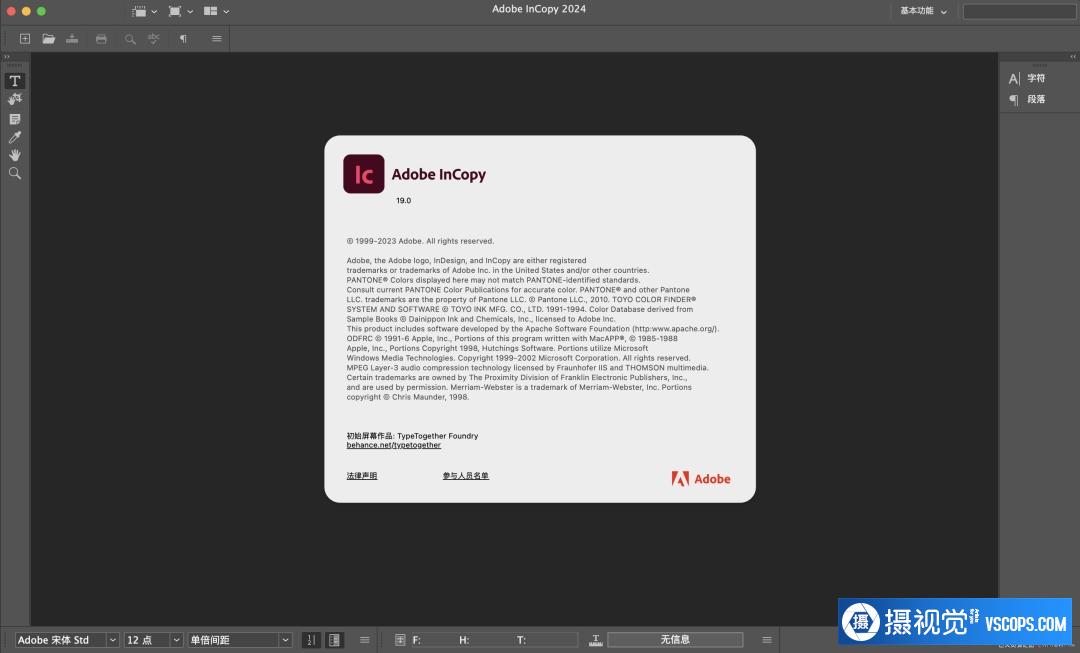Click the print icon in toolbar
Image resolution: width=1080 pixels, height=653 pixels.
(101, 39)
